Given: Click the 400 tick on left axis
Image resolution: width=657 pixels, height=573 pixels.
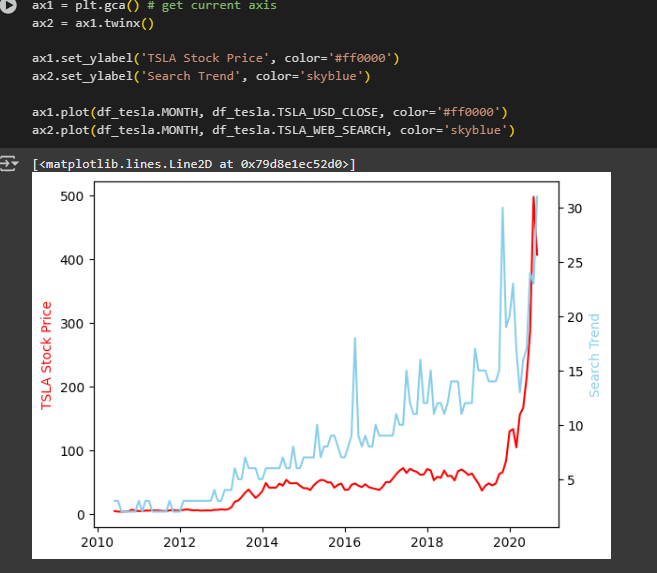Looking at the screenshot, I should point(72,260).
